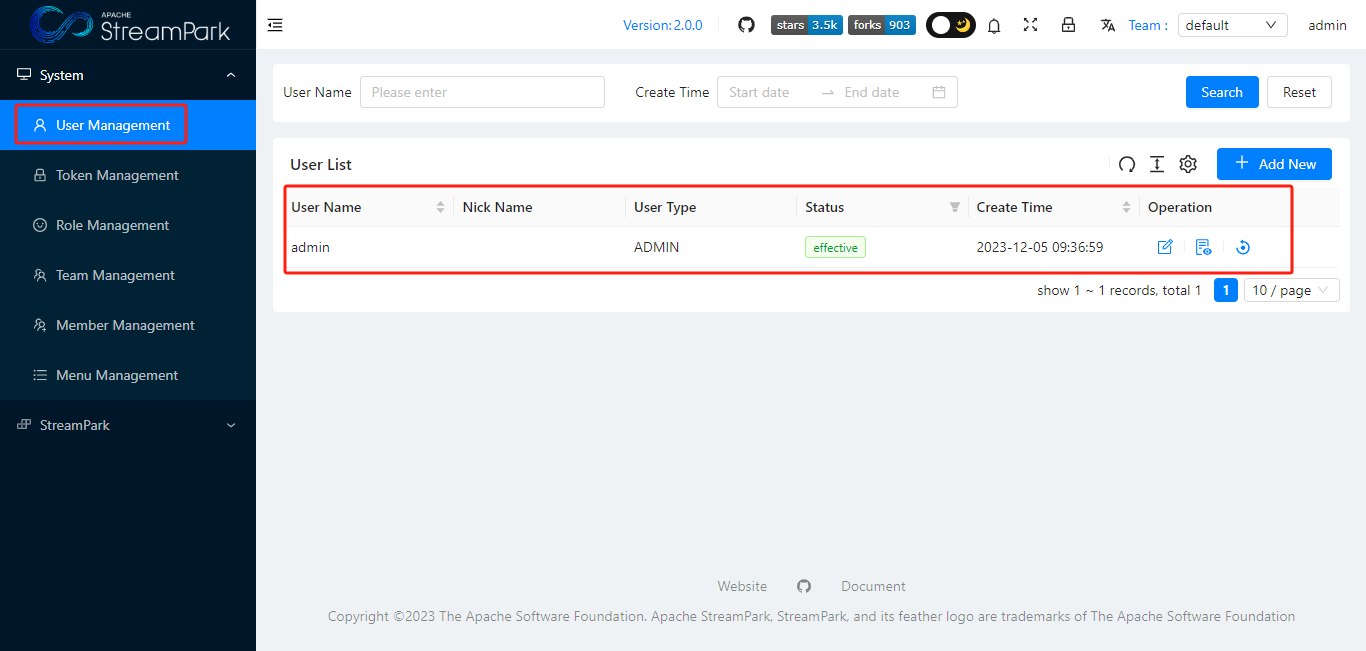Select User Management in sidebar
1366x651 pixels.
pyautogui.click(x=128, y=125)
